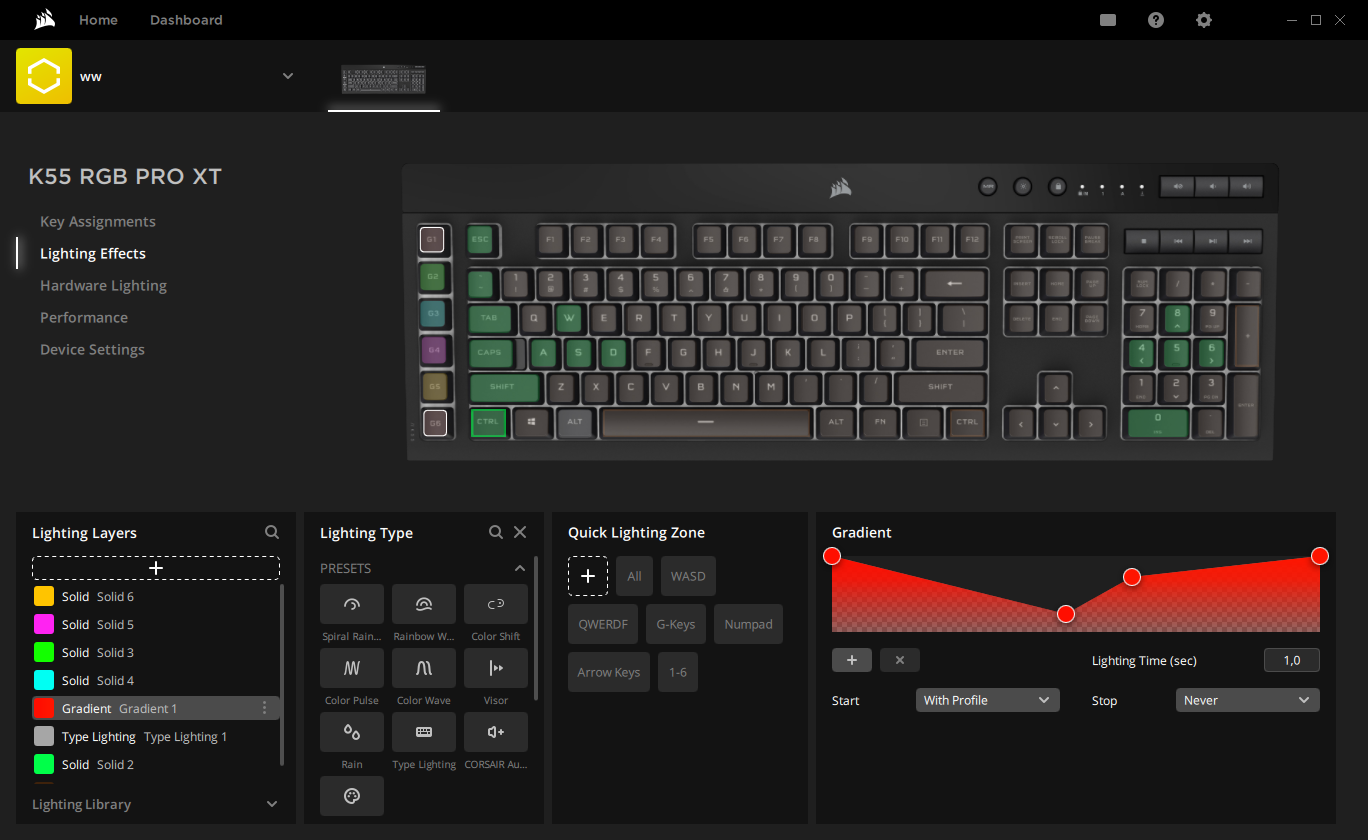
Task: Add a gradient stop with plus button
Action: (x=852, y=660)
